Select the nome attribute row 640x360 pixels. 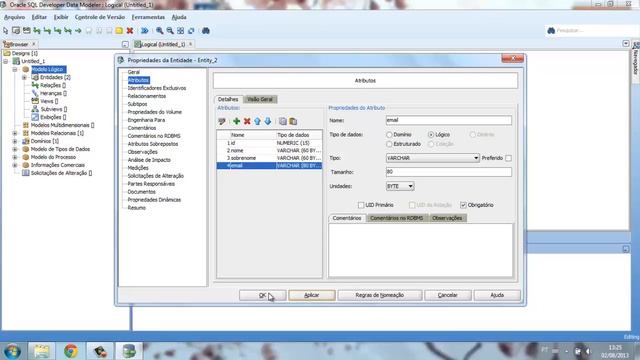pyautogui.click(x=269, y=151)
